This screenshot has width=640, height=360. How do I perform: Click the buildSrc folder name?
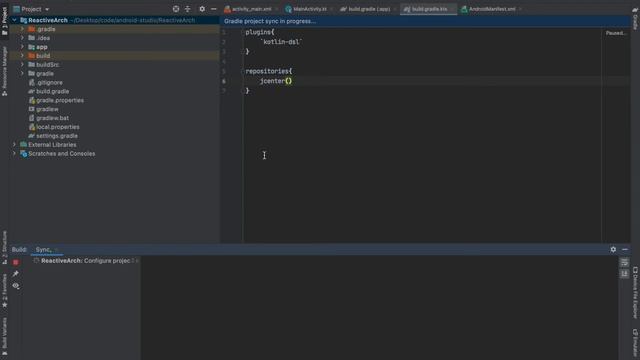point(47,64)
